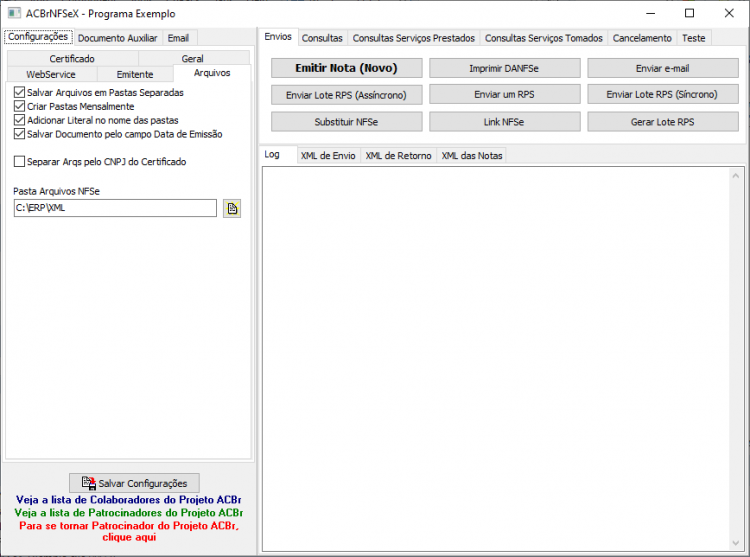Open the Email tab

click(178, 38)
